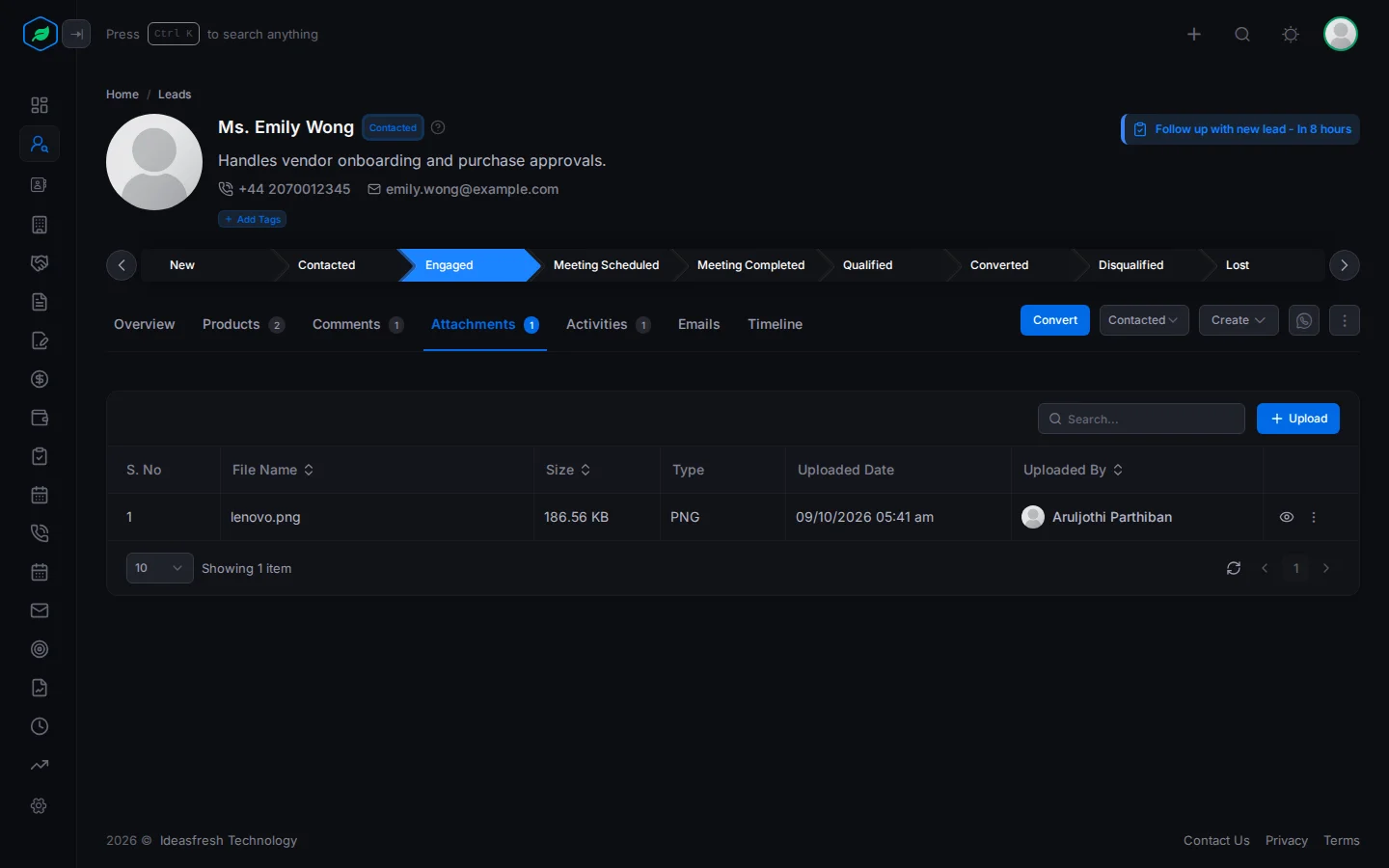Focus the attachments Search field

pyautogui.click(x=1141, y=419)
